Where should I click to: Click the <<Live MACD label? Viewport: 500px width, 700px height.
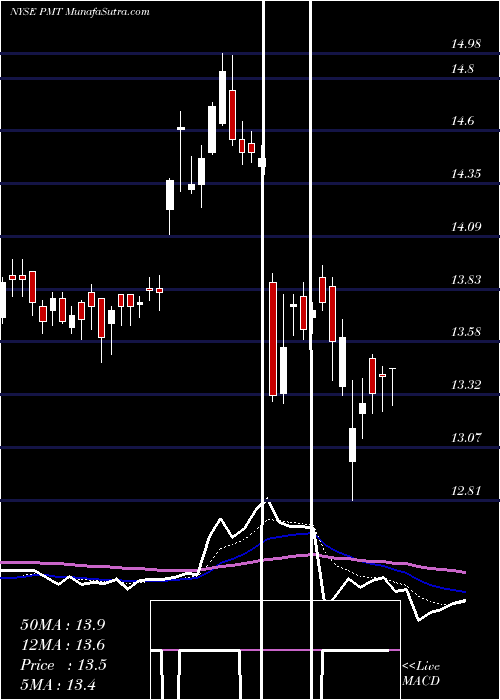[421, 673]
